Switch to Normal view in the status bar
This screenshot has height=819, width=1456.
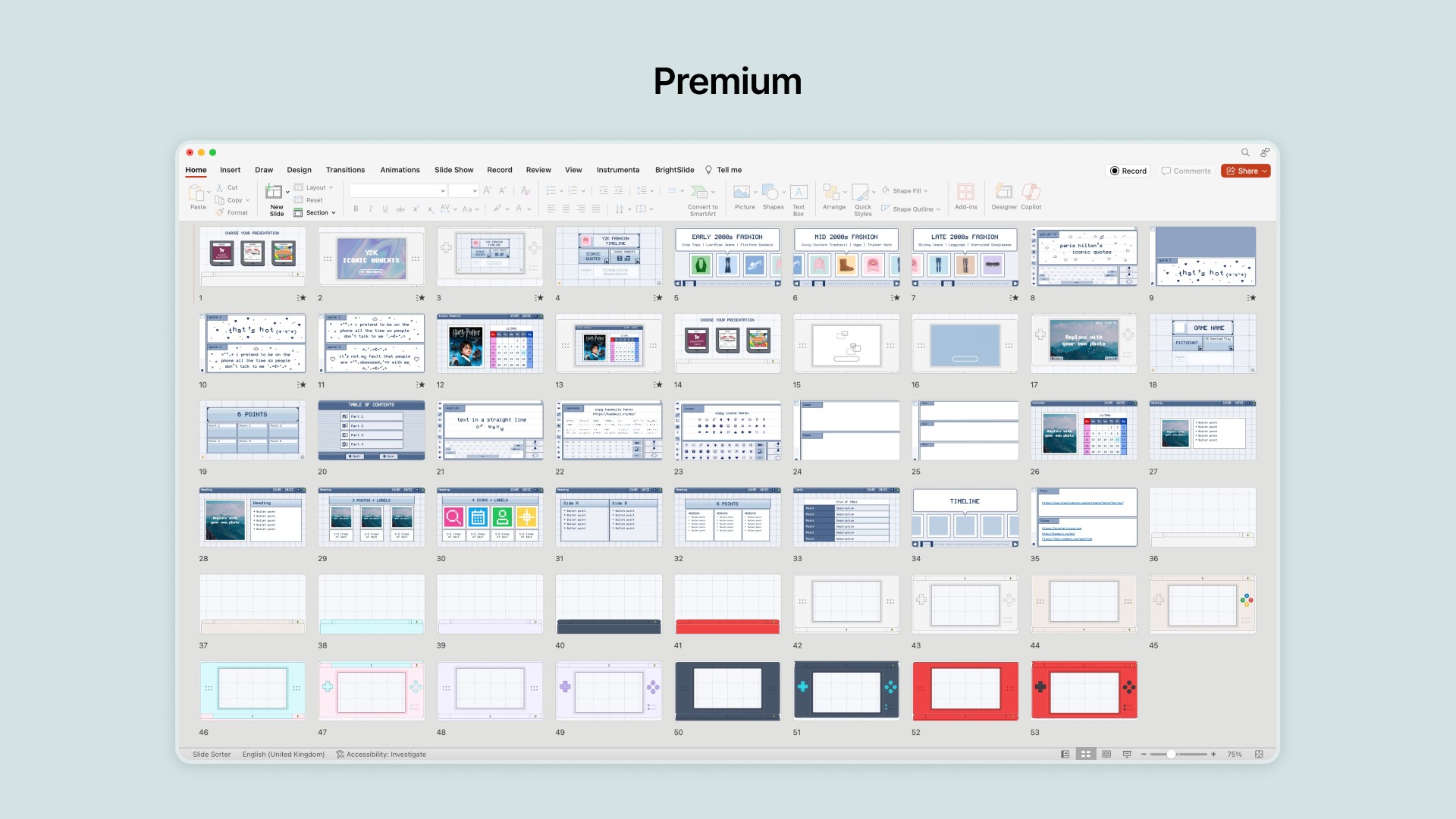coord(1065,755)
